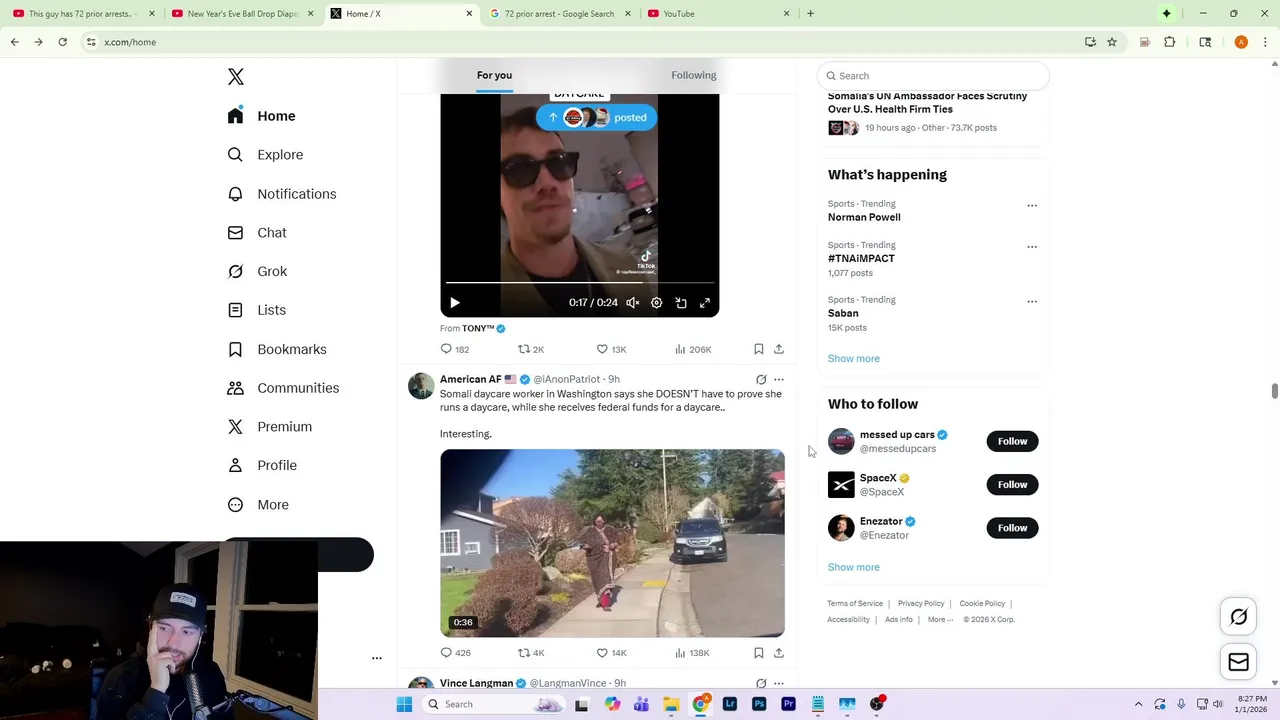View analytics showing 138K views
Image resolution: width=1280 pixels, height=720 pixels.
pos(692,653)
